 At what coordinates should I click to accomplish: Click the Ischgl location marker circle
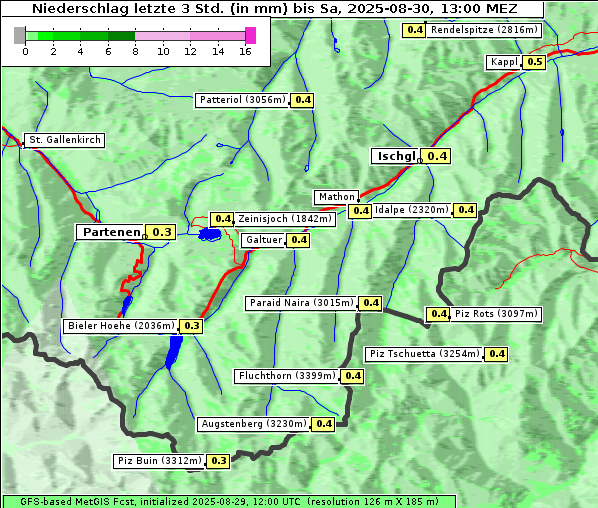pyautogui.click(x=420, y=161)
